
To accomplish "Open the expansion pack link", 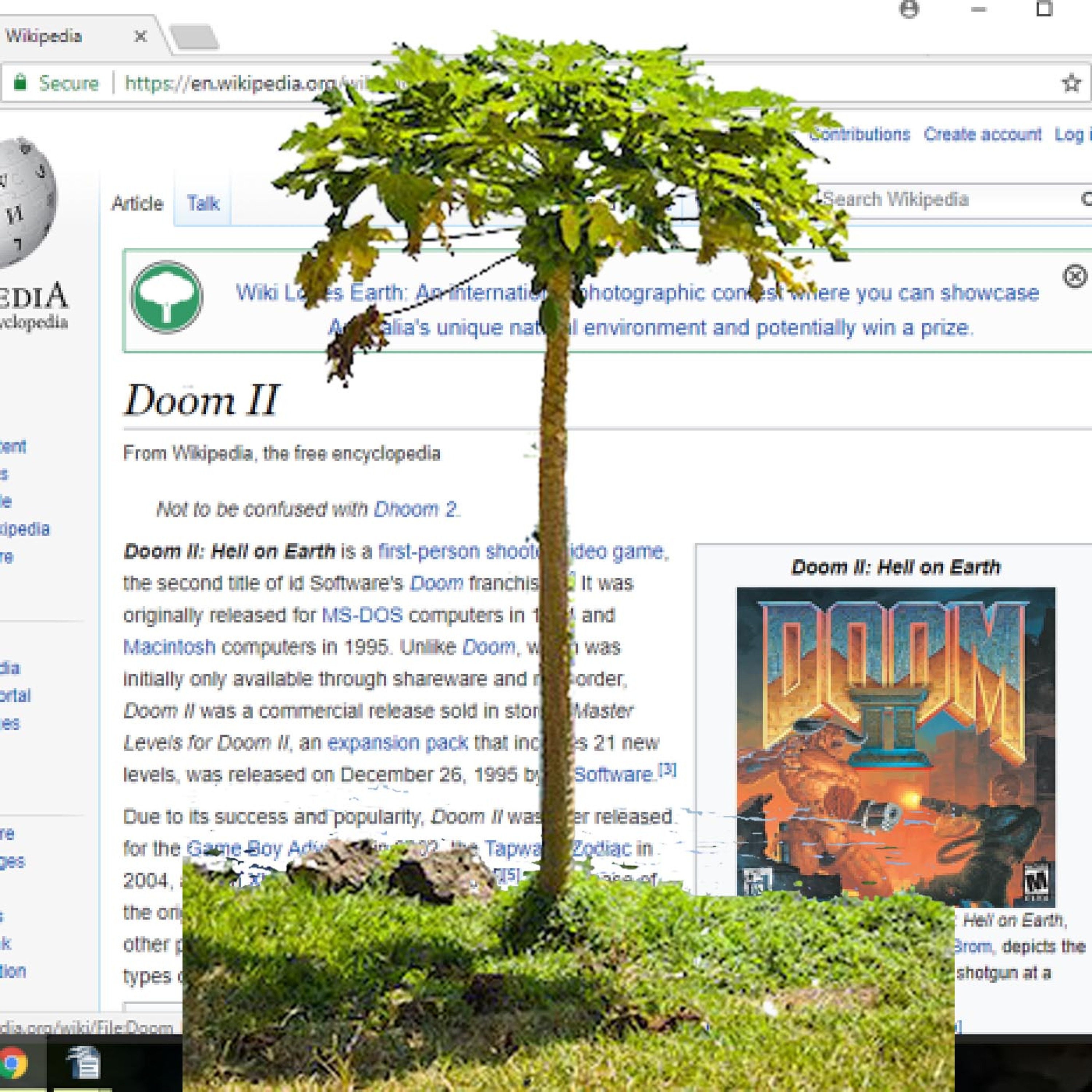I will tap(397, 742).
